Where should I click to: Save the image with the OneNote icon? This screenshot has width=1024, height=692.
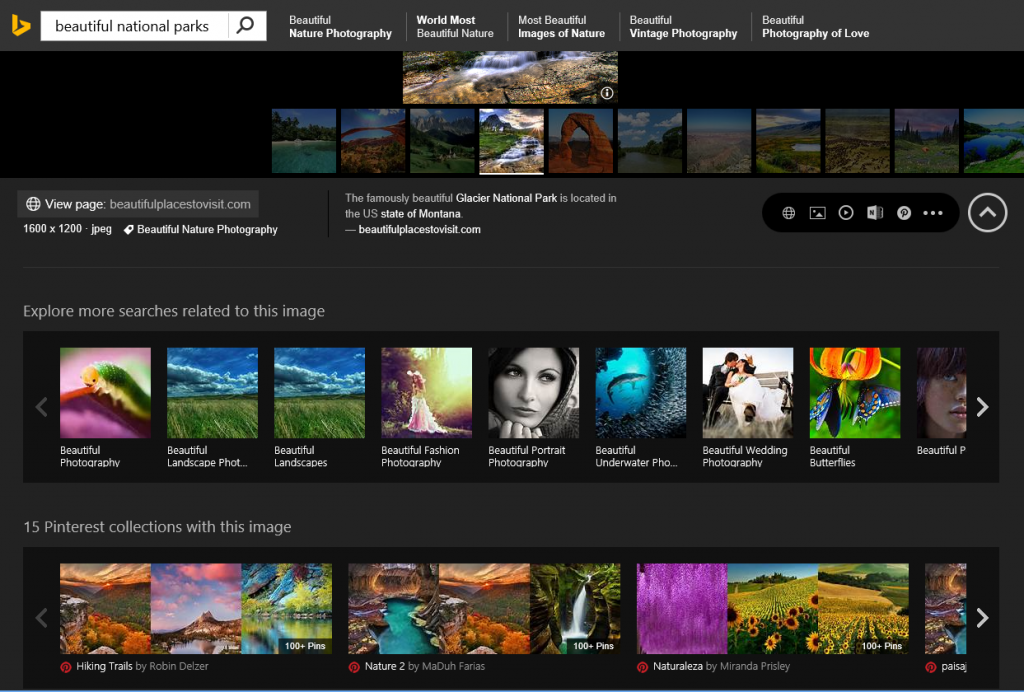(x=875, y=212)
